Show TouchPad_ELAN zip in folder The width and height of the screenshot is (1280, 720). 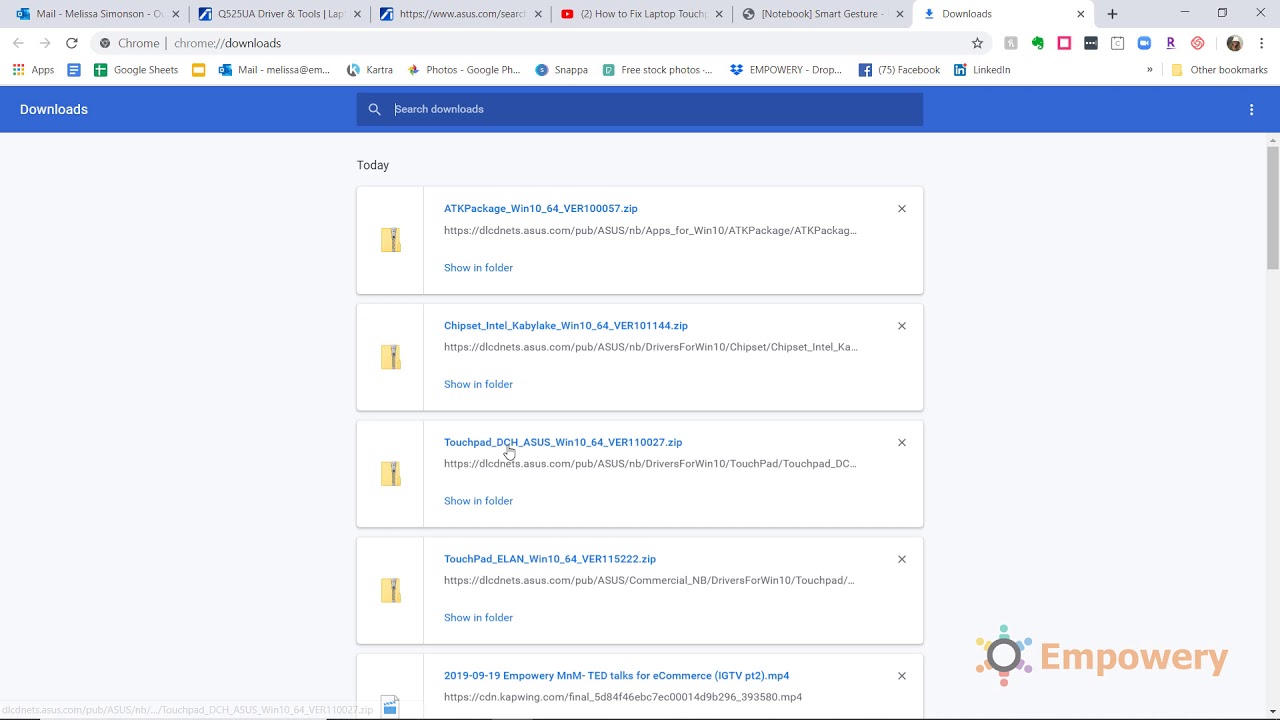pyautogui.click(x=478, y=618)
